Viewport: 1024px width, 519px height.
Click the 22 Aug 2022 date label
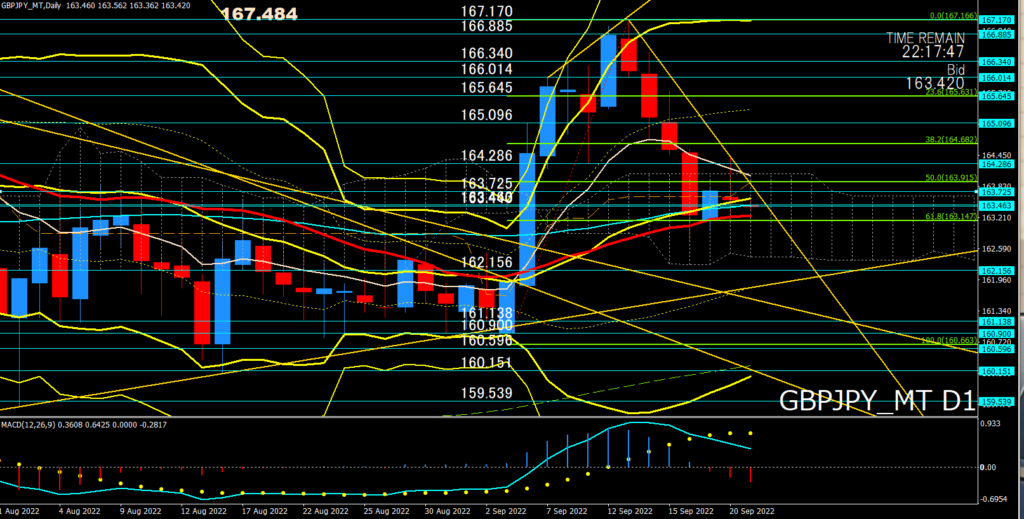pyautogui.click(x=325, y=511)
